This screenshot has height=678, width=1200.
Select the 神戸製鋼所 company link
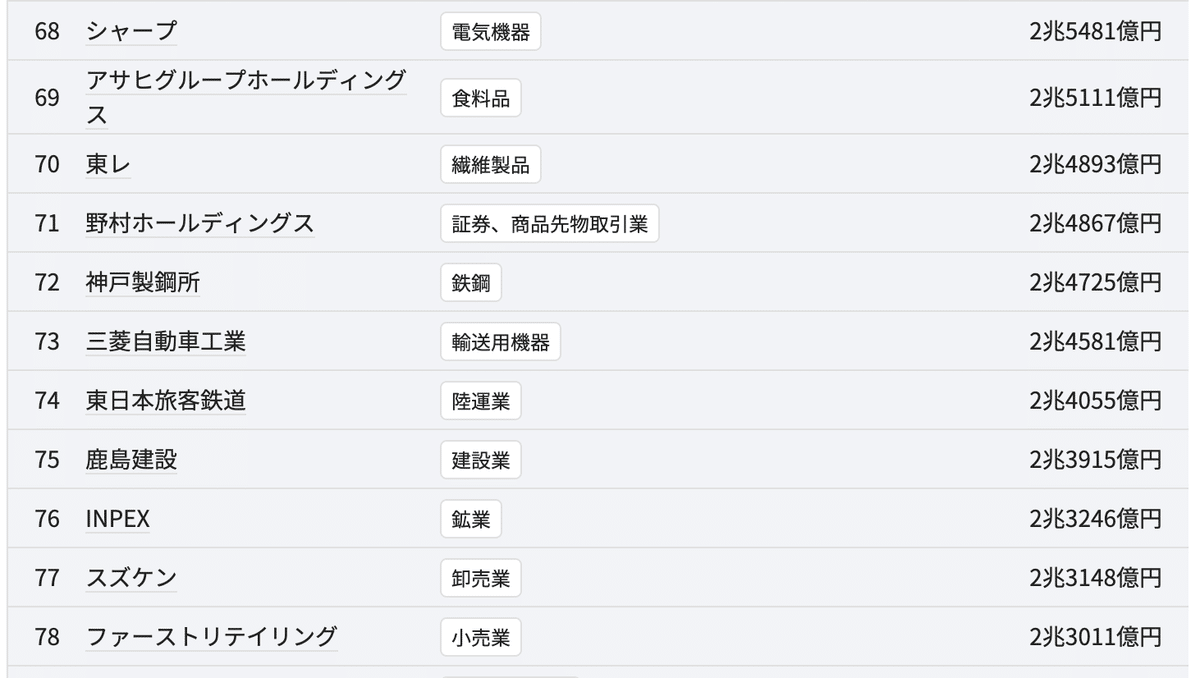click(143, 283)
